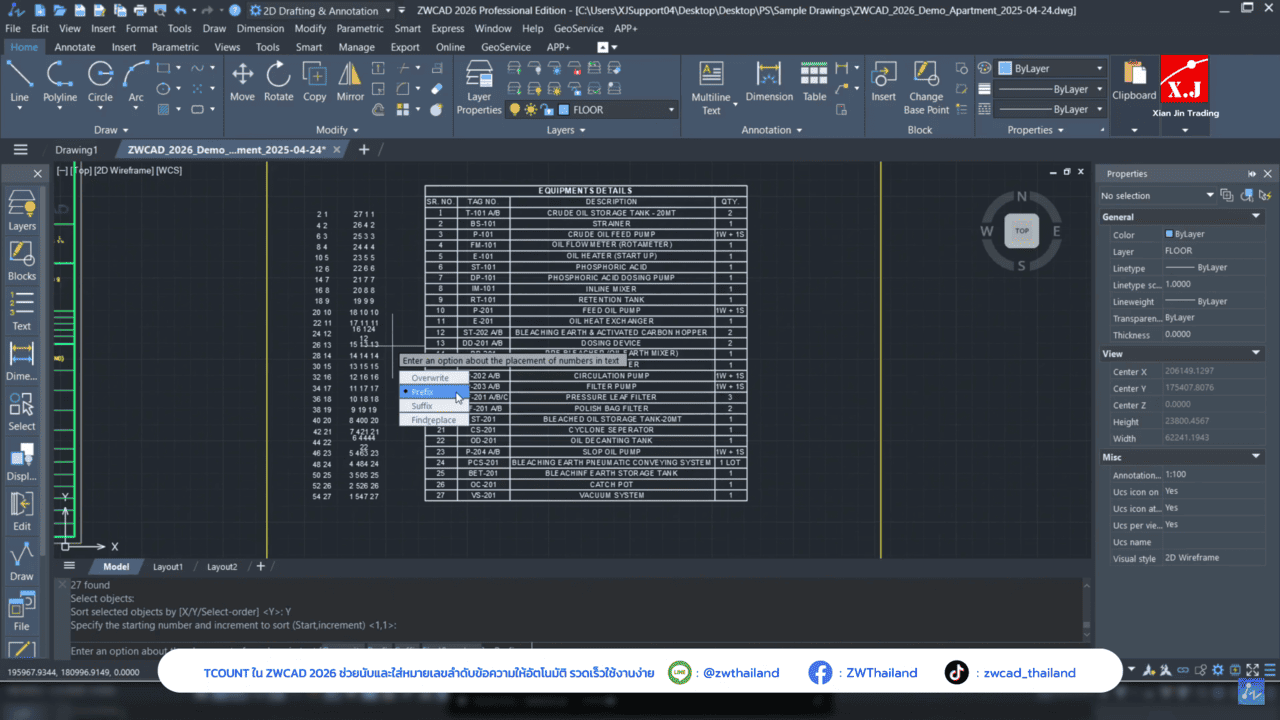This screenshot has height=720, width=1280.
Task: Select the Prefix option
Action: click(x=423, y=392)
